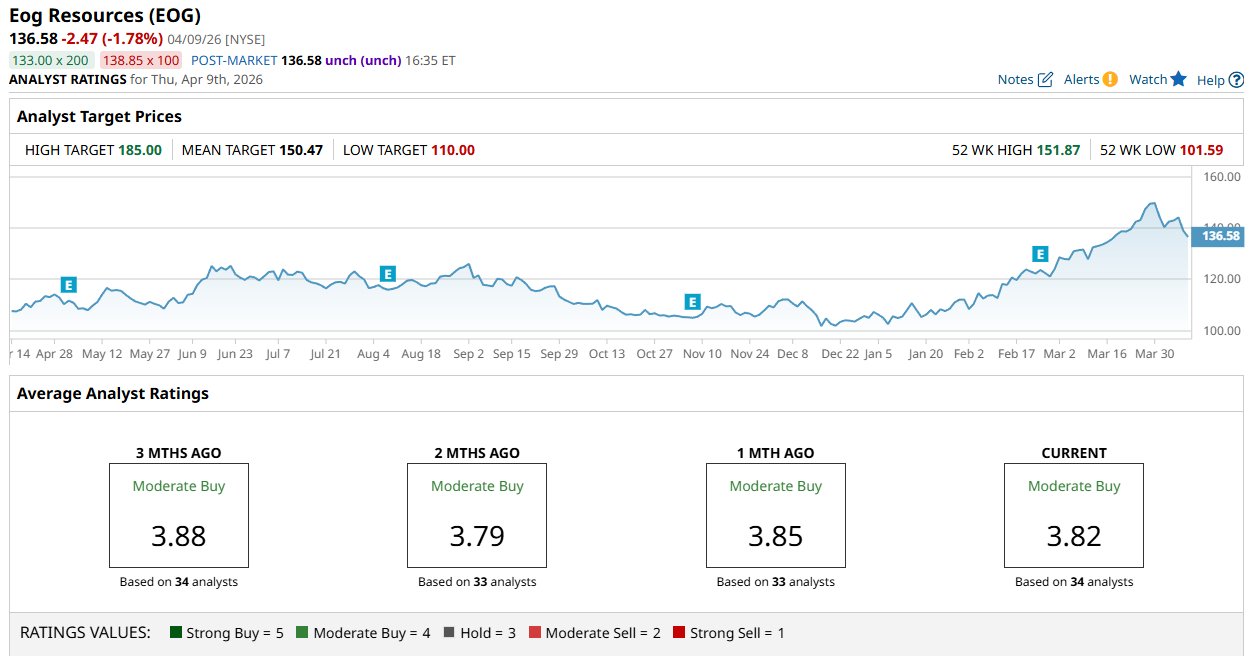Select the earnings marker near Aug 4
This screenshot has height=663, width=1251.
tap(388, 274)
